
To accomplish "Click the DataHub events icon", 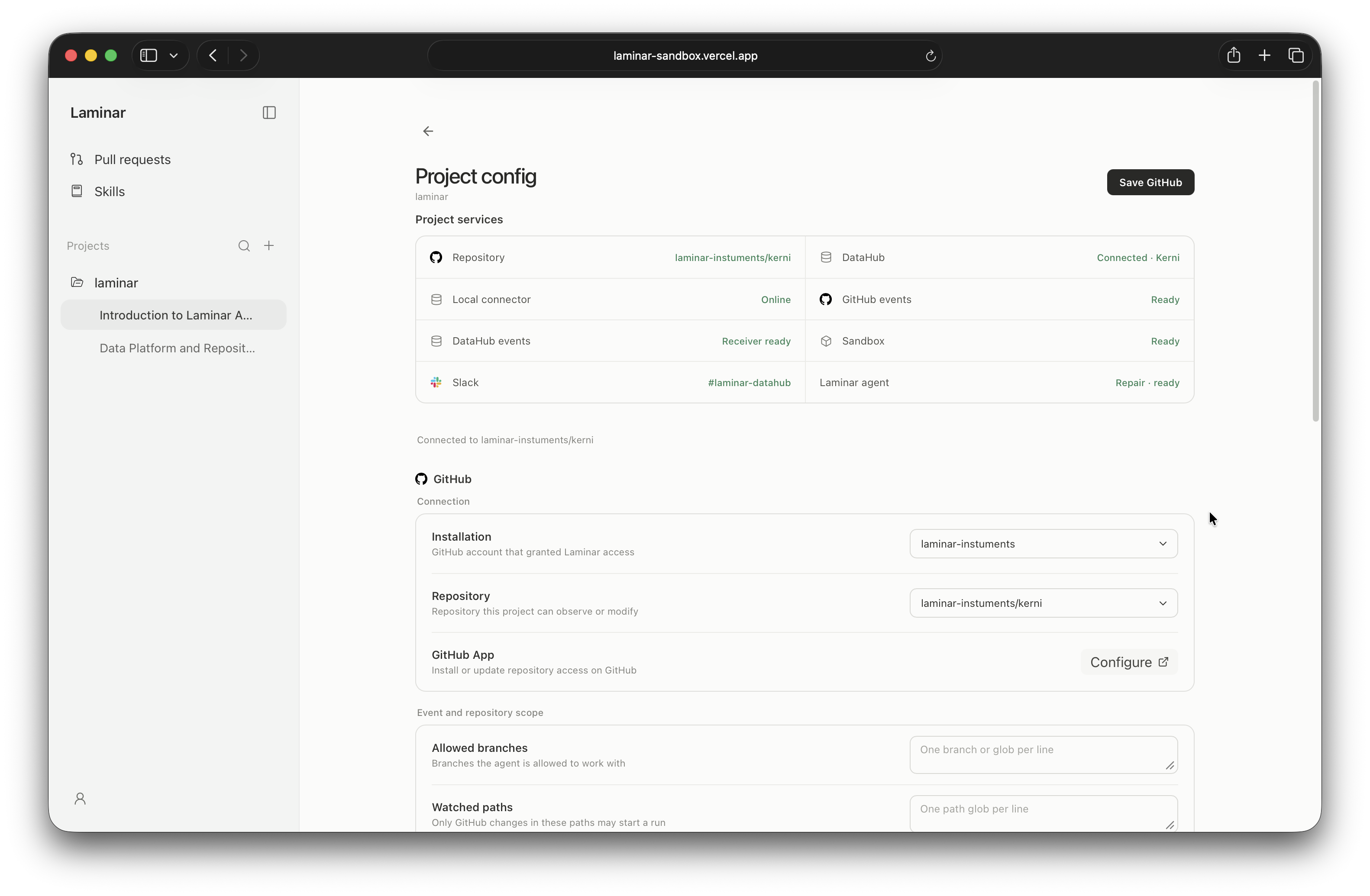I will click(x=436, y=341).
